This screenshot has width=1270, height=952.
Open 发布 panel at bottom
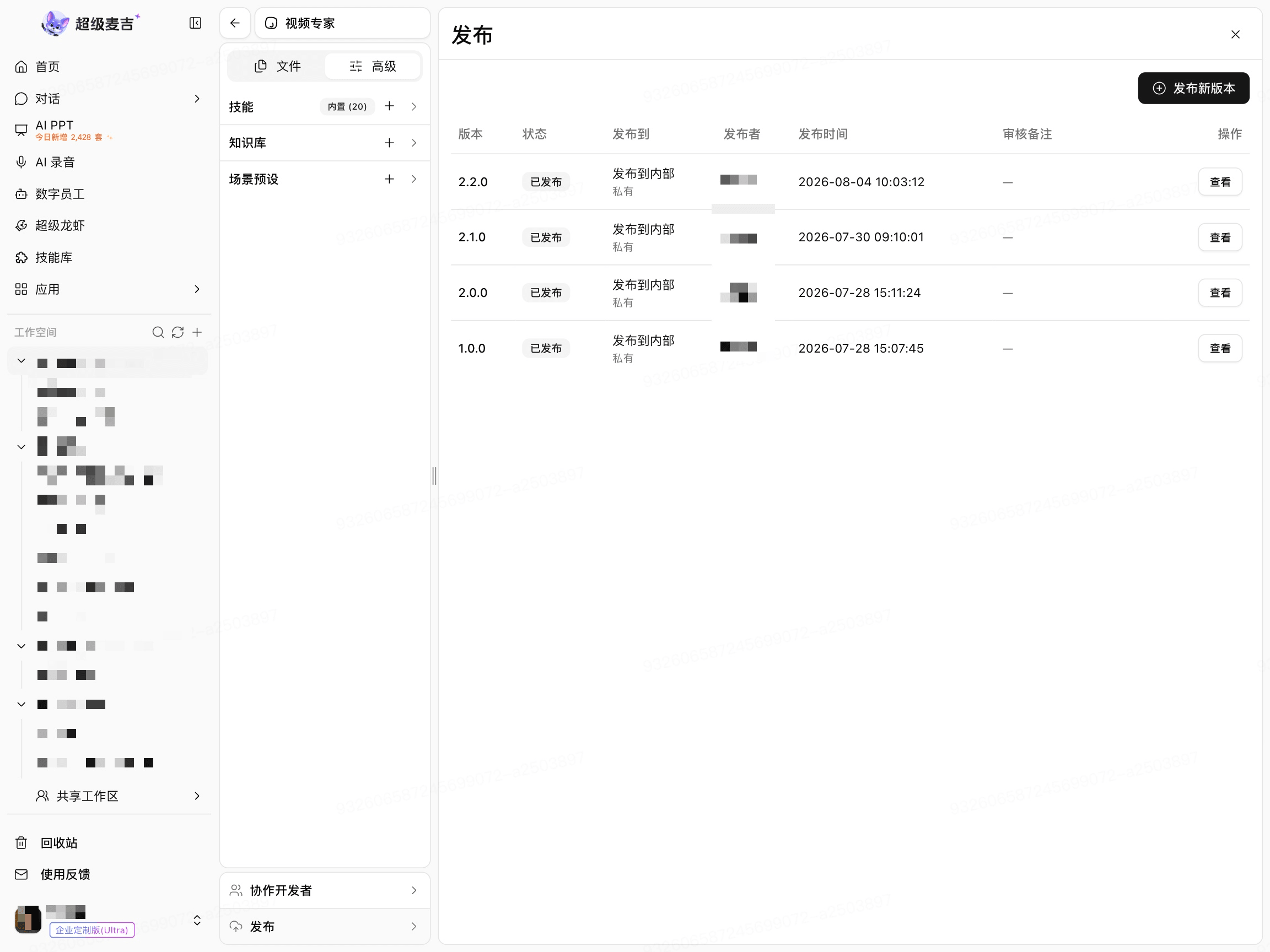pos(325,927)
